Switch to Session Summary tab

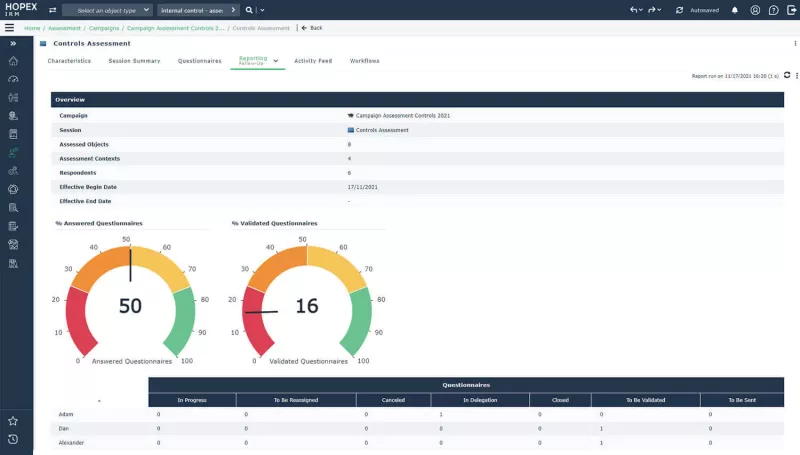134,61
